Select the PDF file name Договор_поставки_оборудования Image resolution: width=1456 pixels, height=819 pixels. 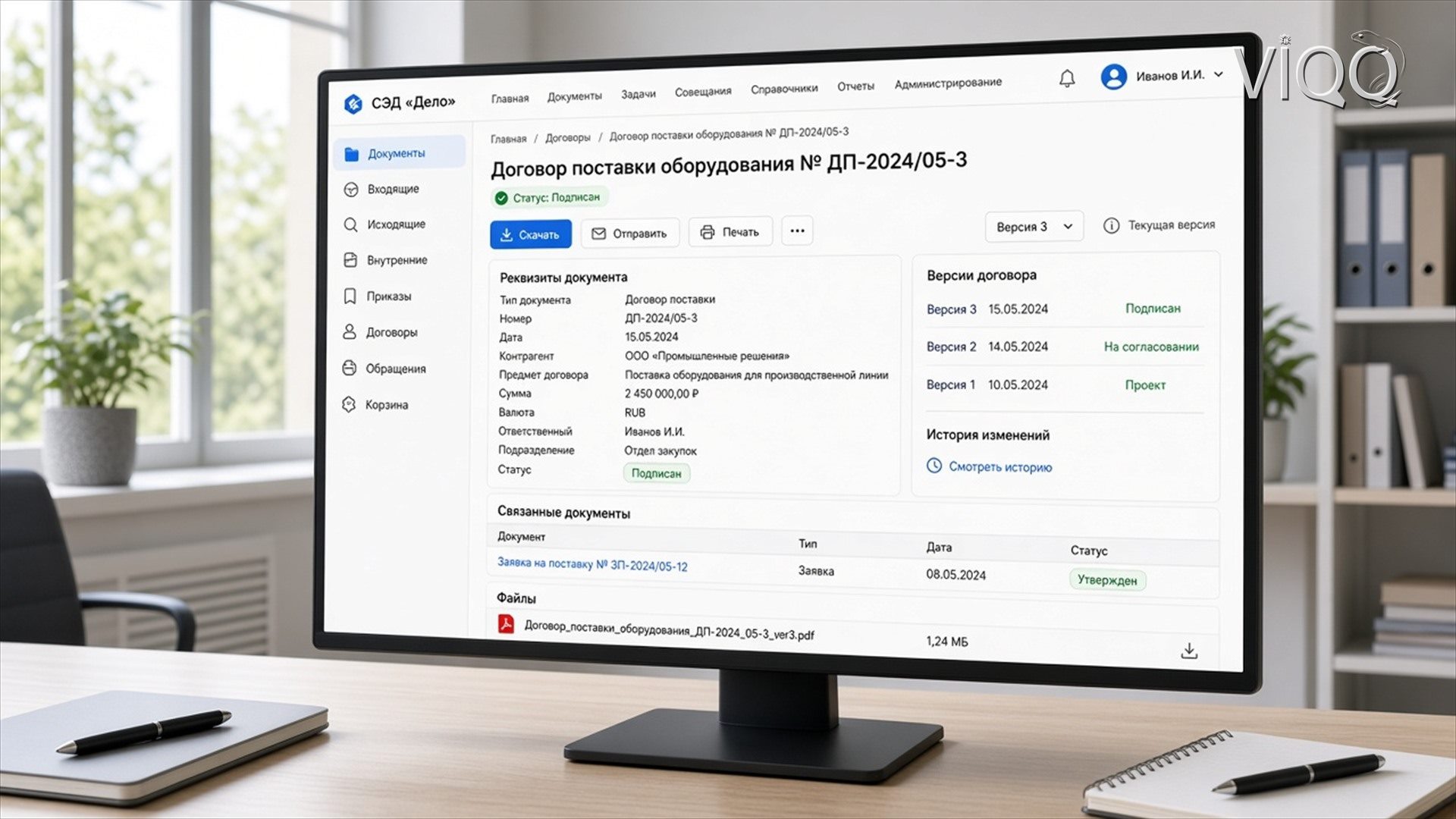tap(669, 629)
